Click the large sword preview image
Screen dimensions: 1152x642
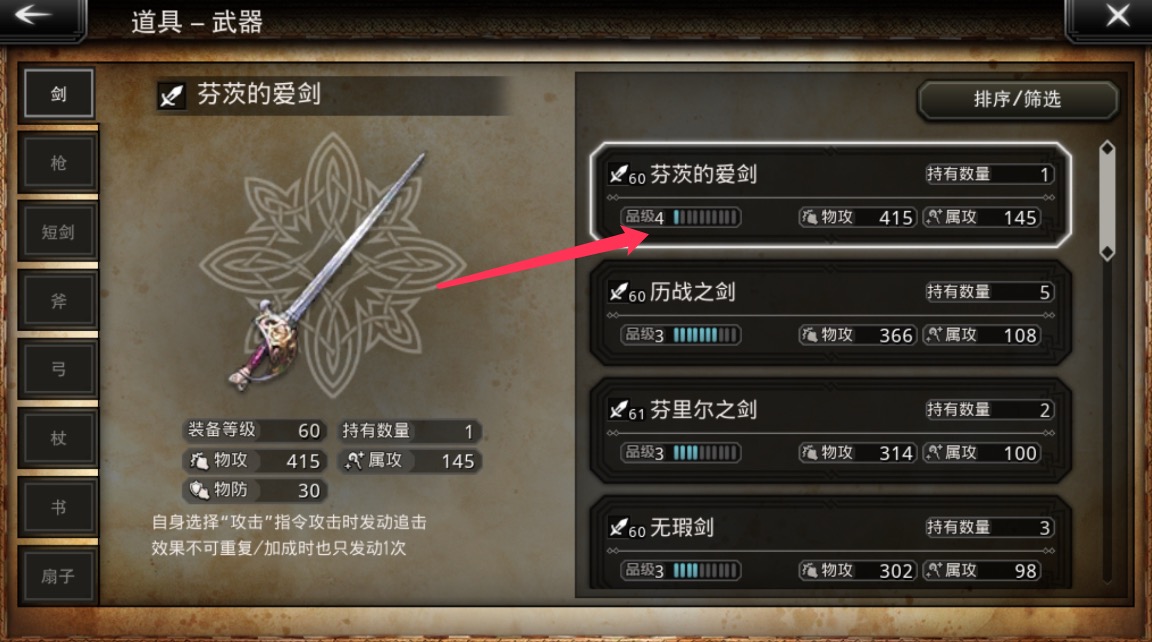click(331, 268)
